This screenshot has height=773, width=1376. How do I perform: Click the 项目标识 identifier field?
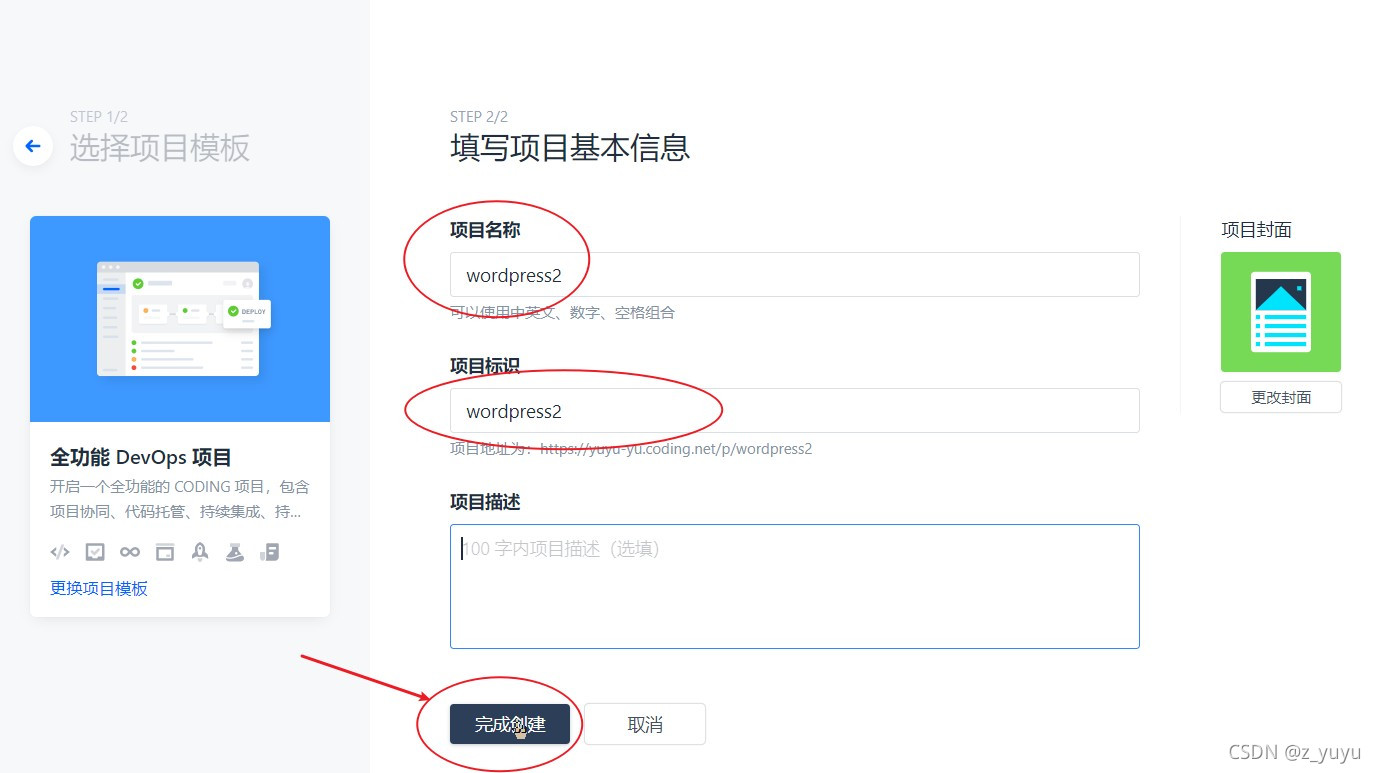click(794, 410)
